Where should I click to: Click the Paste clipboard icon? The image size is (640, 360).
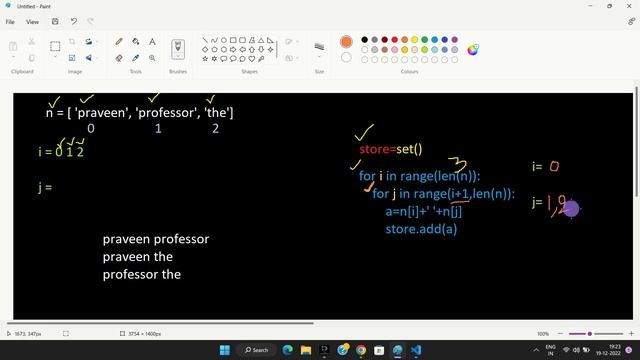[x=13, y=46]
